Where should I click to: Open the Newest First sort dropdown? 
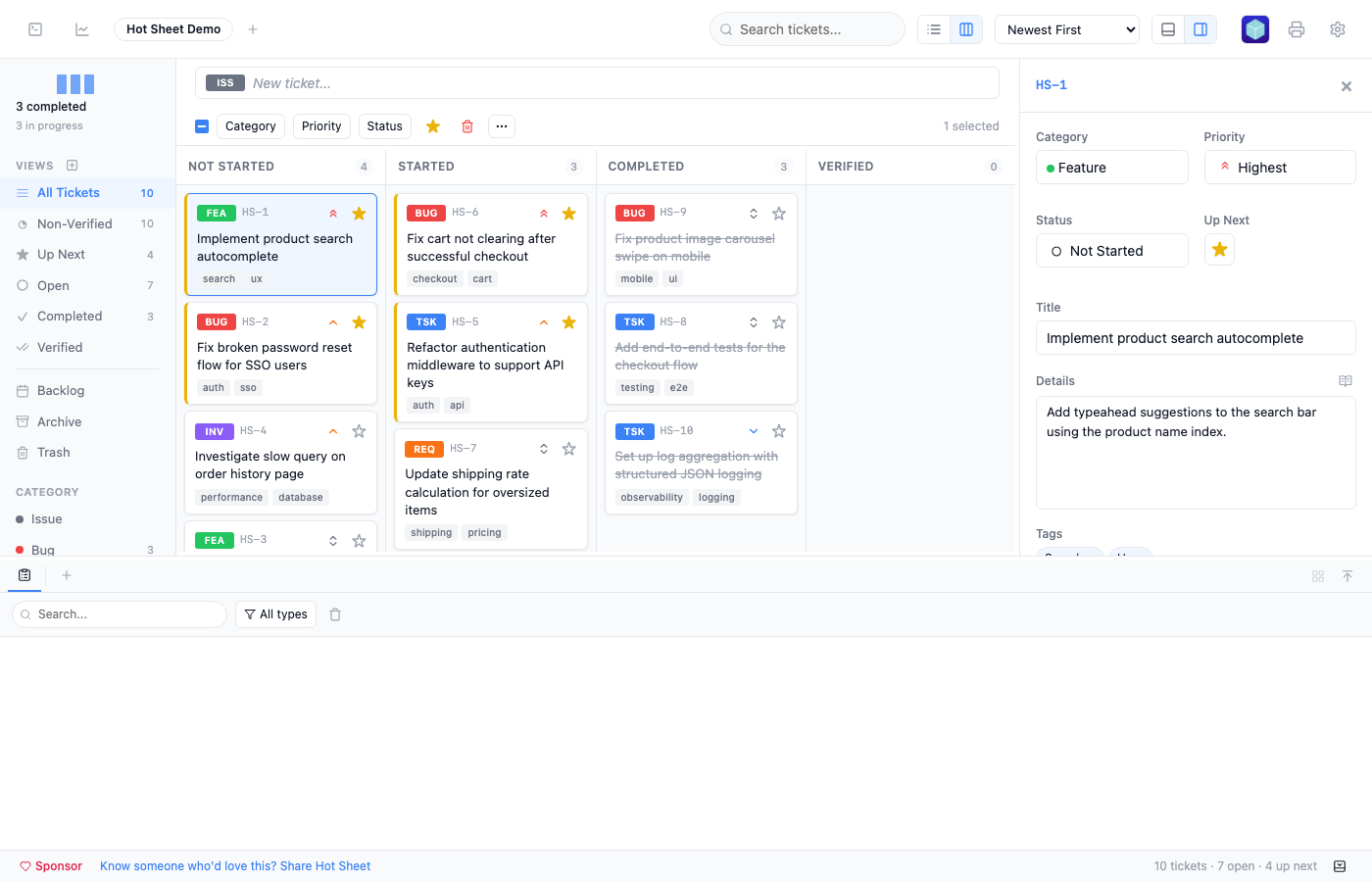click(x=1067, y=29)
